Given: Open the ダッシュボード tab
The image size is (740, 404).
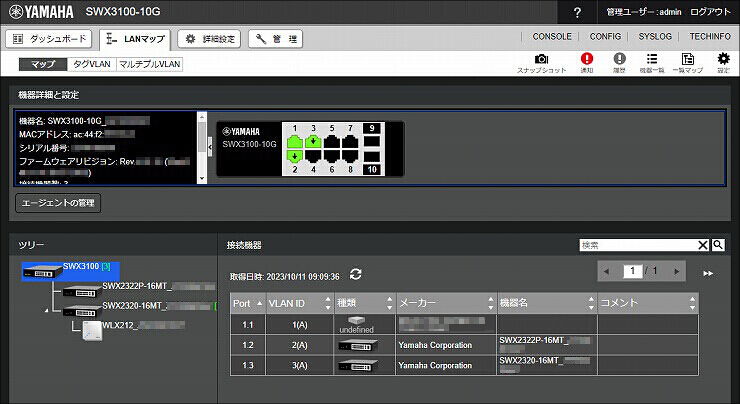Looking at the screenshot, I should coord(49,39).
